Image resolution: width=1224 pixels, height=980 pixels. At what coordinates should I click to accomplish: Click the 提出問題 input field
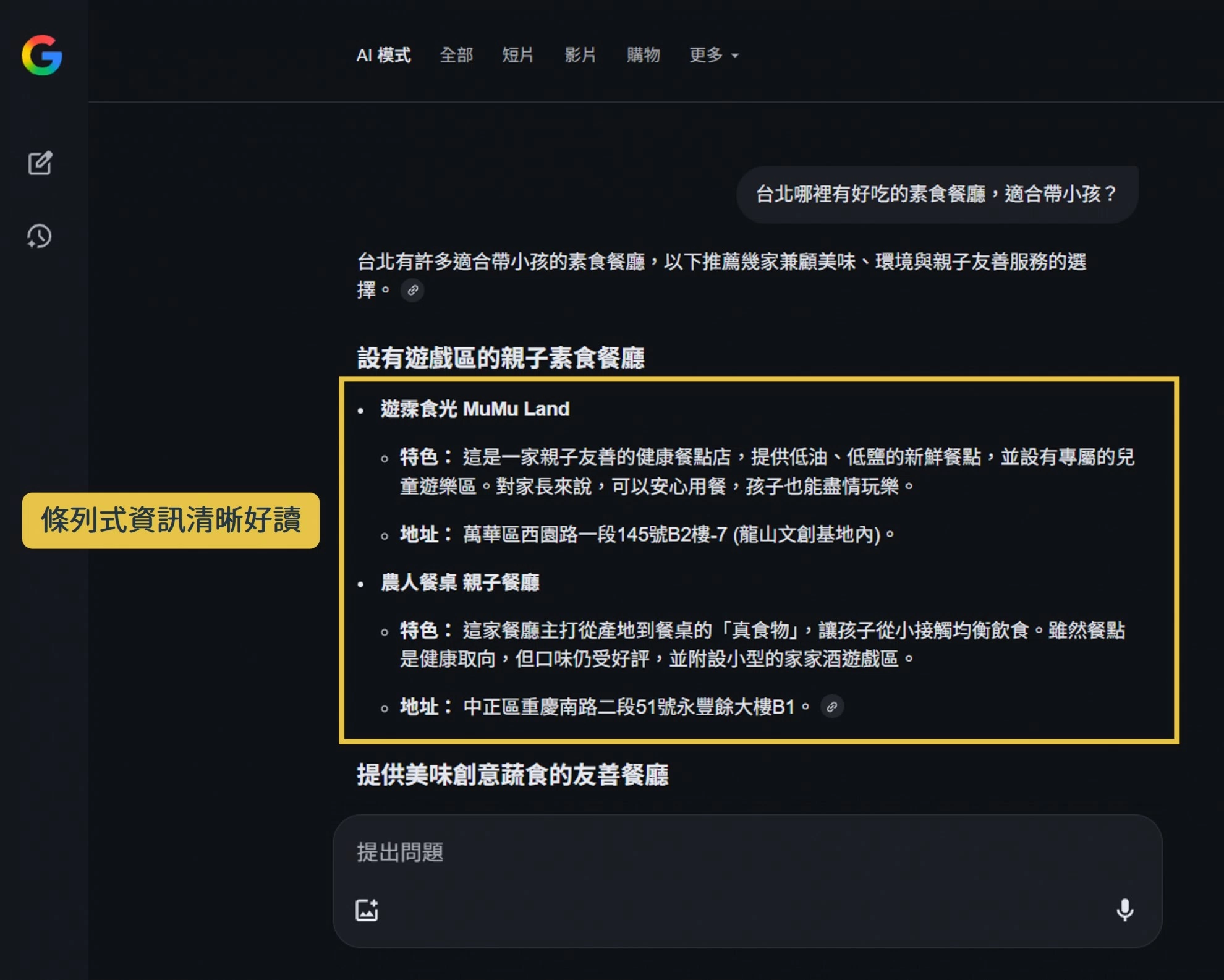pos(680,852)
